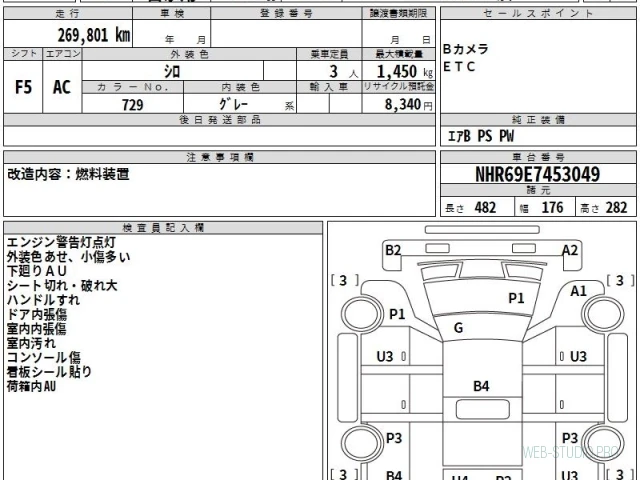
Task: Select the リサイクル預託金 header
Action: 399,87
